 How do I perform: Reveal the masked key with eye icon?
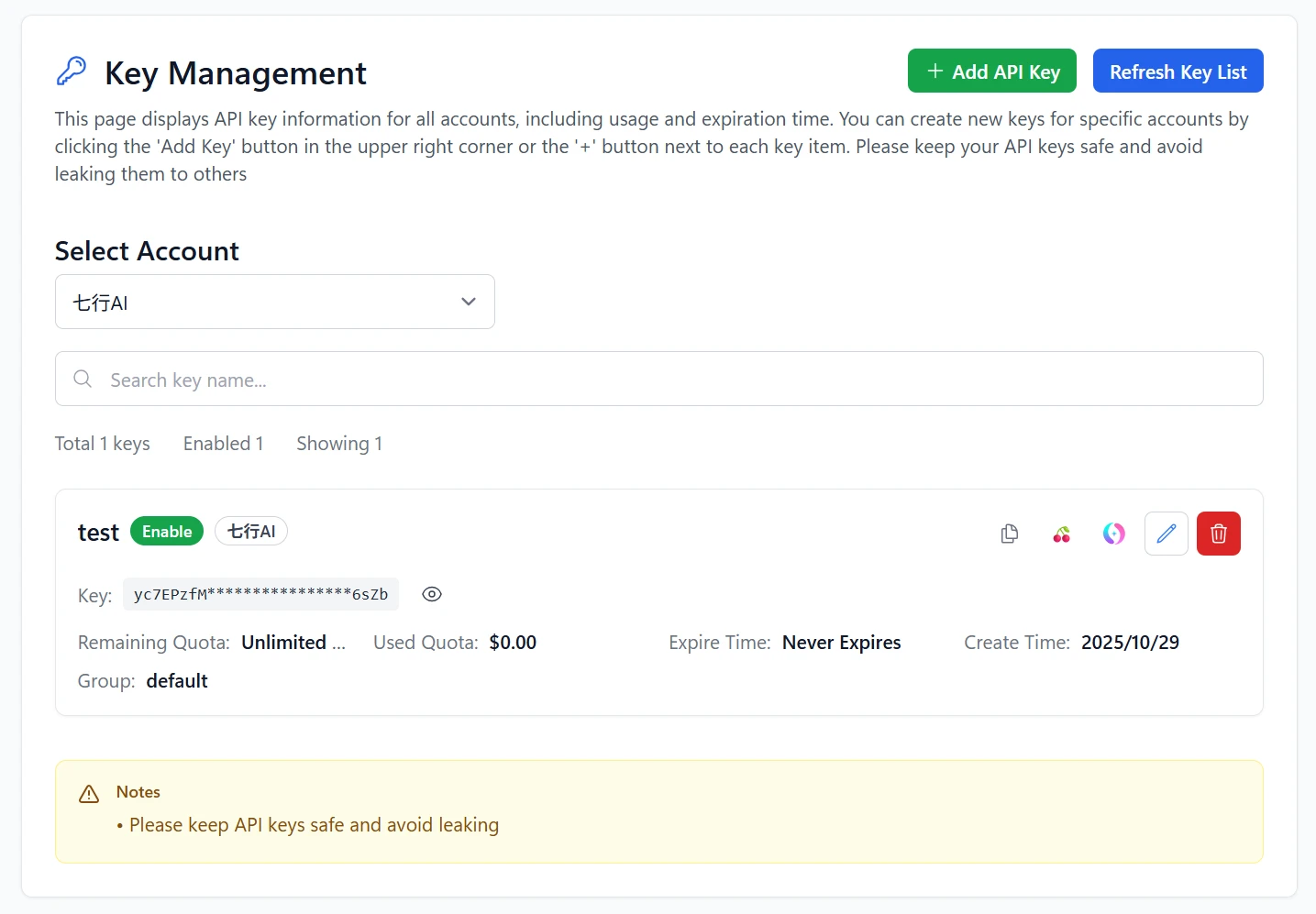pyautogui.click(x=432, y=594)
